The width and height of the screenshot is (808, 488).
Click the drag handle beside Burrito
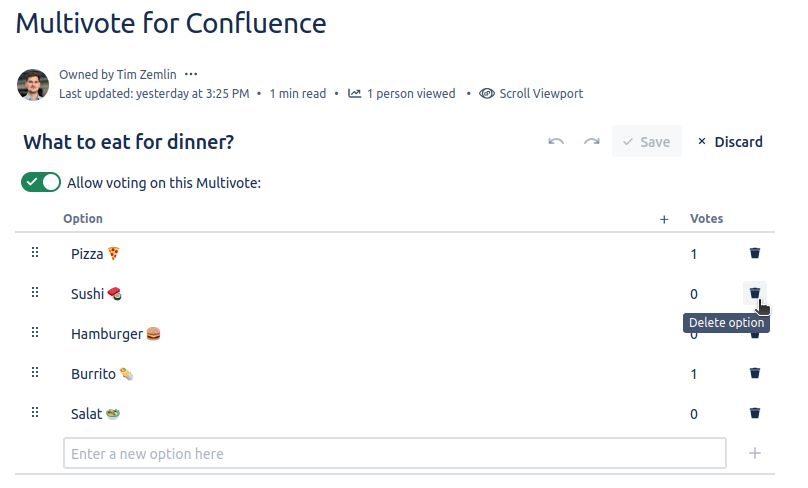(35, 373)
